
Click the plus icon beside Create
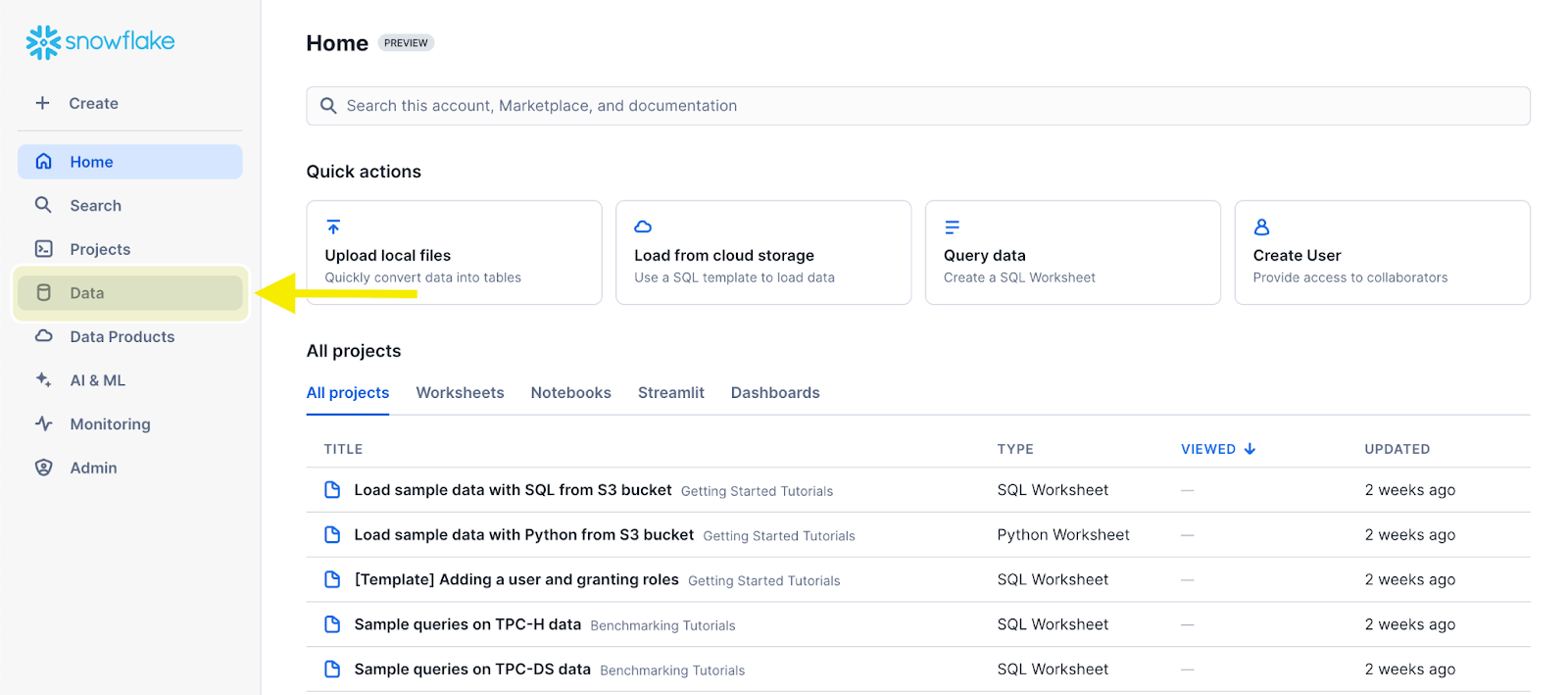[42, 103]
